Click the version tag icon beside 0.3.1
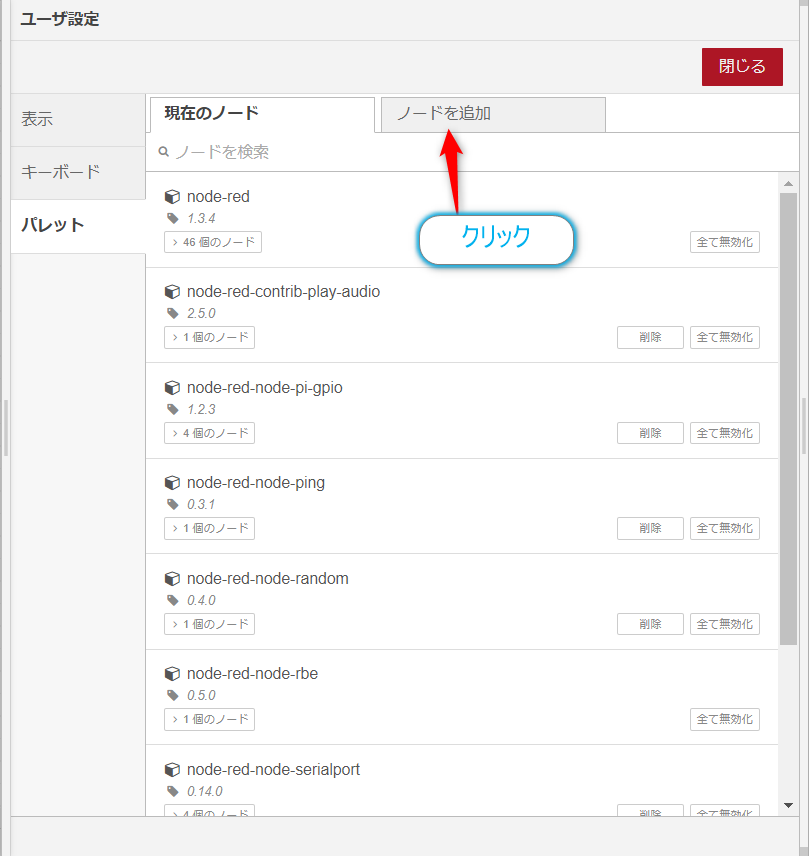Image resolution: width=809 pixels, height=856 pixels. pyautogui.click(x=173, y=504)
